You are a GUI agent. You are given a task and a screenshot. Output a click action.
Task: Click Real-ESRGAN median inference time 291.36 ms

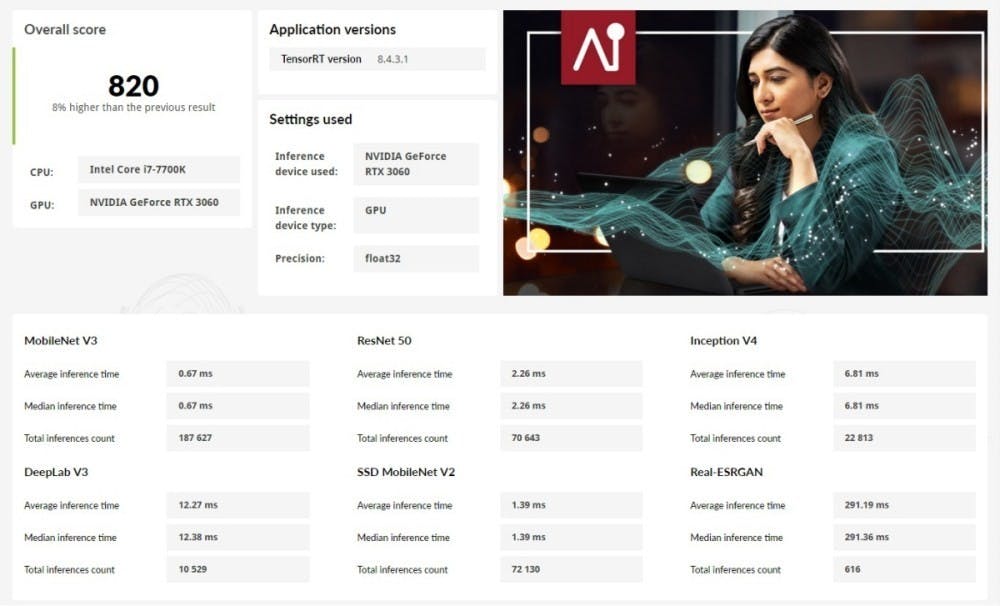tap(904, 537)
